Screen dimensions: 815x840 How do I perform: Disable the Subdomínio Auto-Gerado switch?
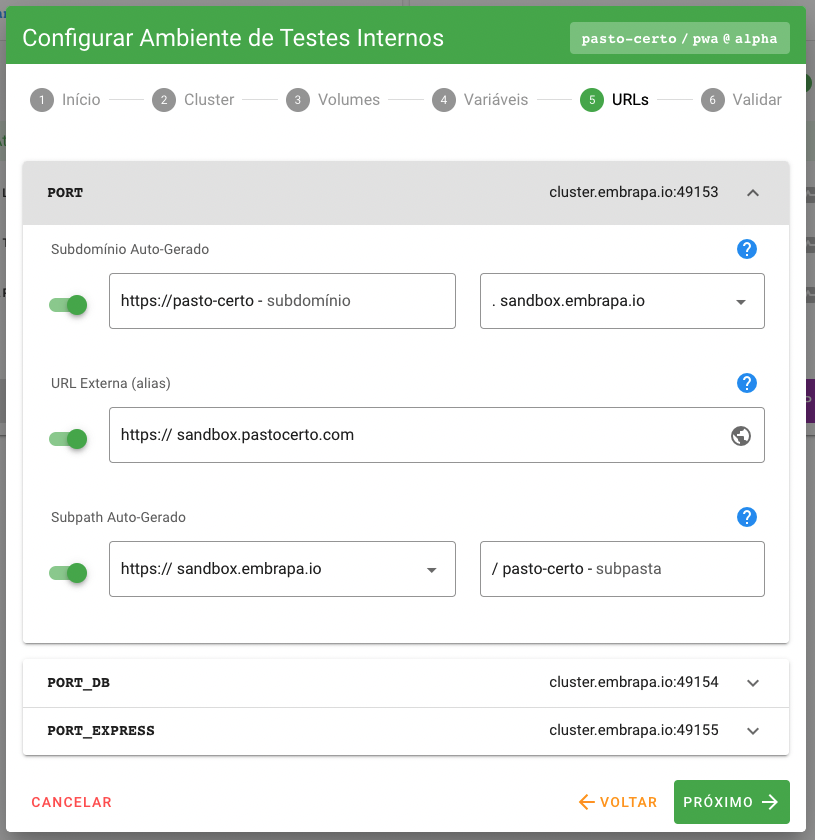(68, 305)
